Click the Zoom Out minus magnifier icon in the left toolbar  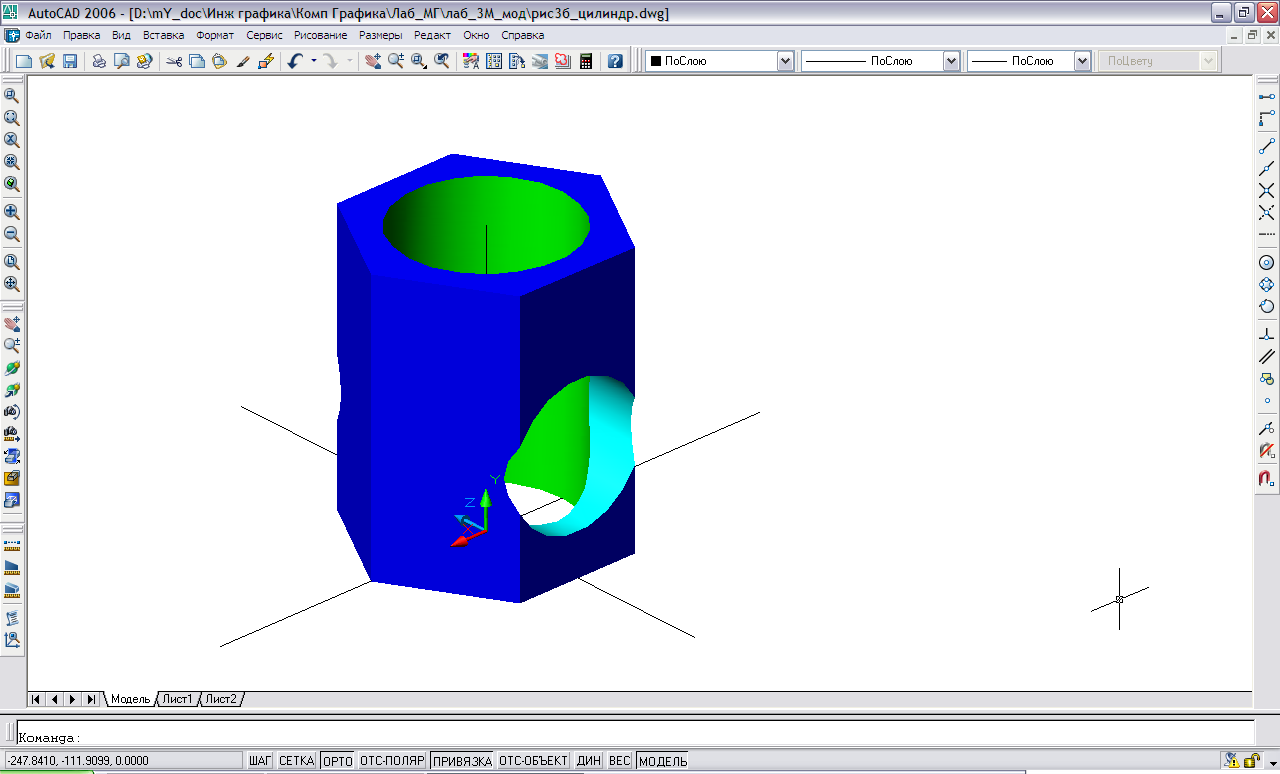pyautogui.click(x=12, y=235)
